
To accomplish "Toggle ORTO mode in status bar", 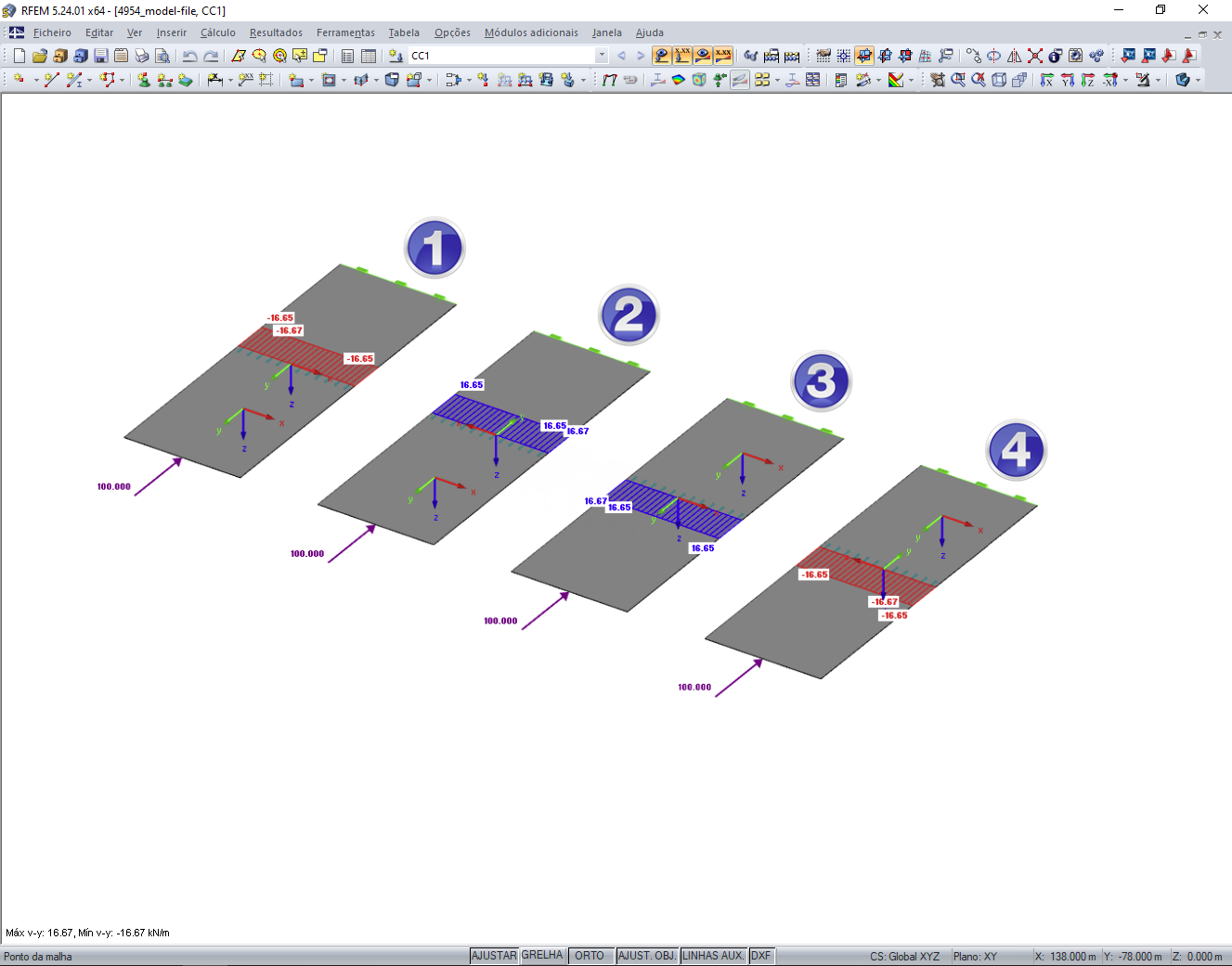I will point(590,956).
